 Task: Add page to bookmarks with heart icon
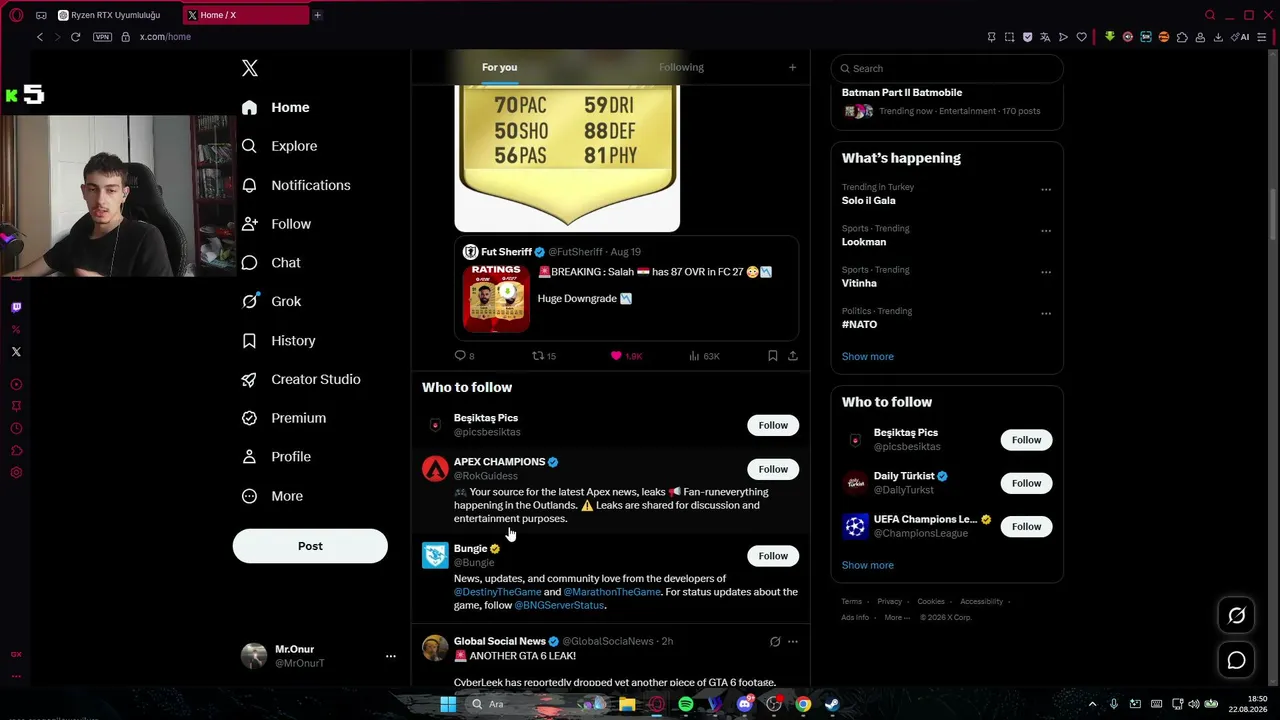(x=1081, y=37)
